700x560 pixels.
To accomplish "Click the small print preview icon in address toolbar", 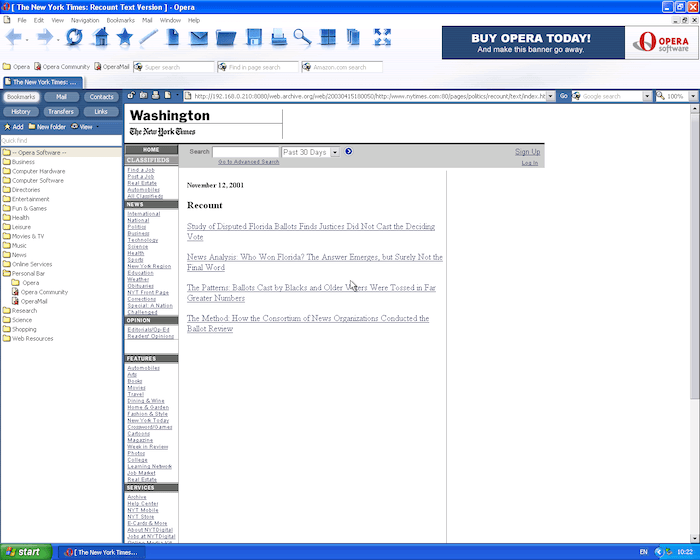I will point(155,95).
